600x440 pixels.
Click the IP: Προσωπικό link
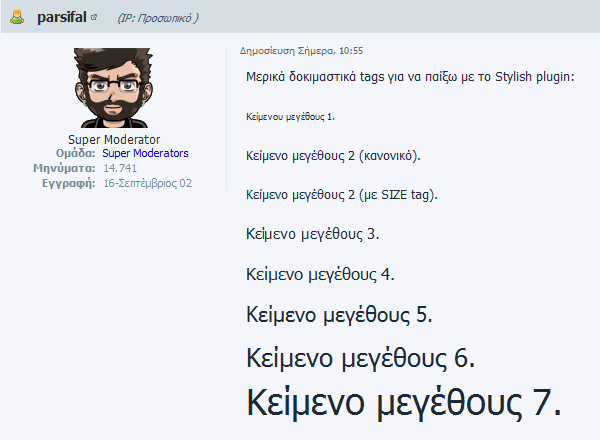(x=158, y=18)
